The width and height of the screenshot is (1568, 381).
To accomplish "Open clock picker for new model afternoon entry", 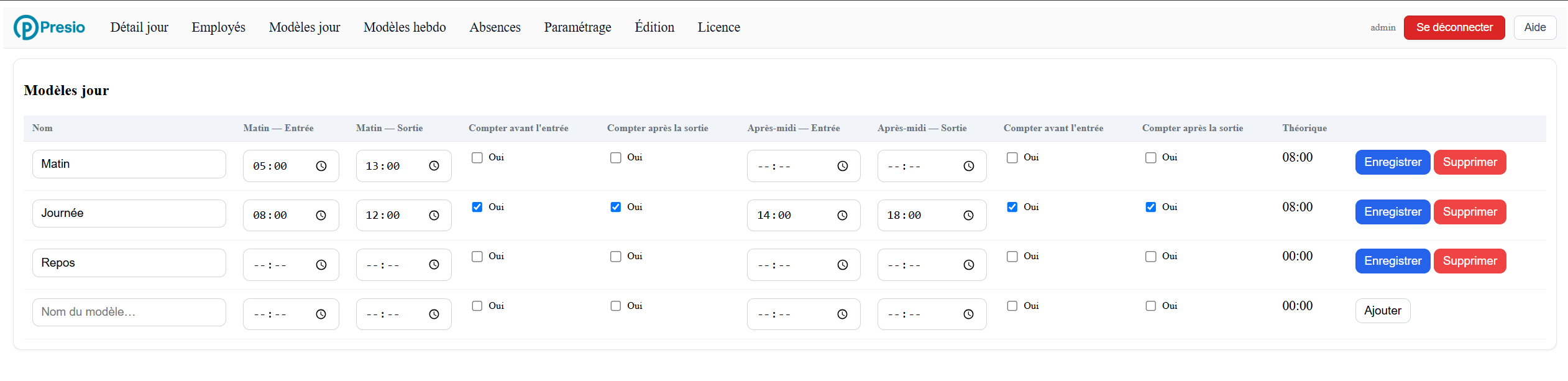I will click(842, 314).
